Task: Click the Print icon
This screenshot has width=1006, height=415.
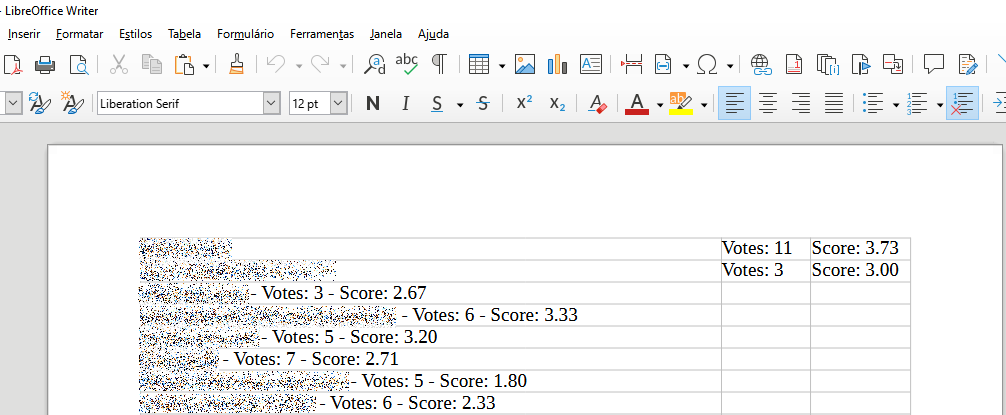Action: [46, 64]
